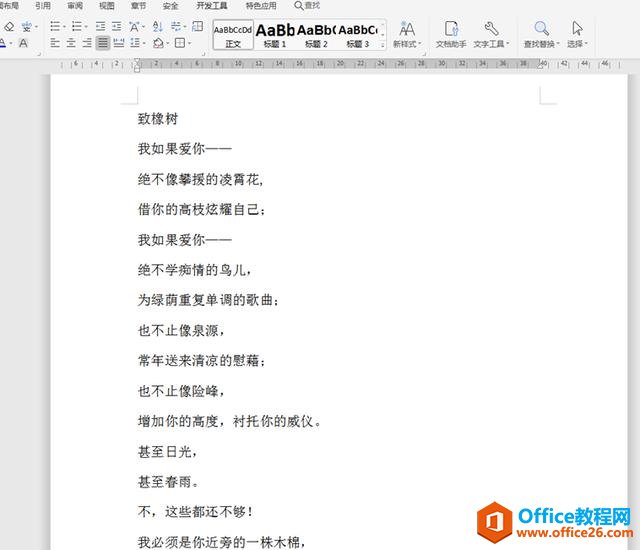Toggle justified alignment (highlighted)
640x550 pixels.
tap(103, 43)
